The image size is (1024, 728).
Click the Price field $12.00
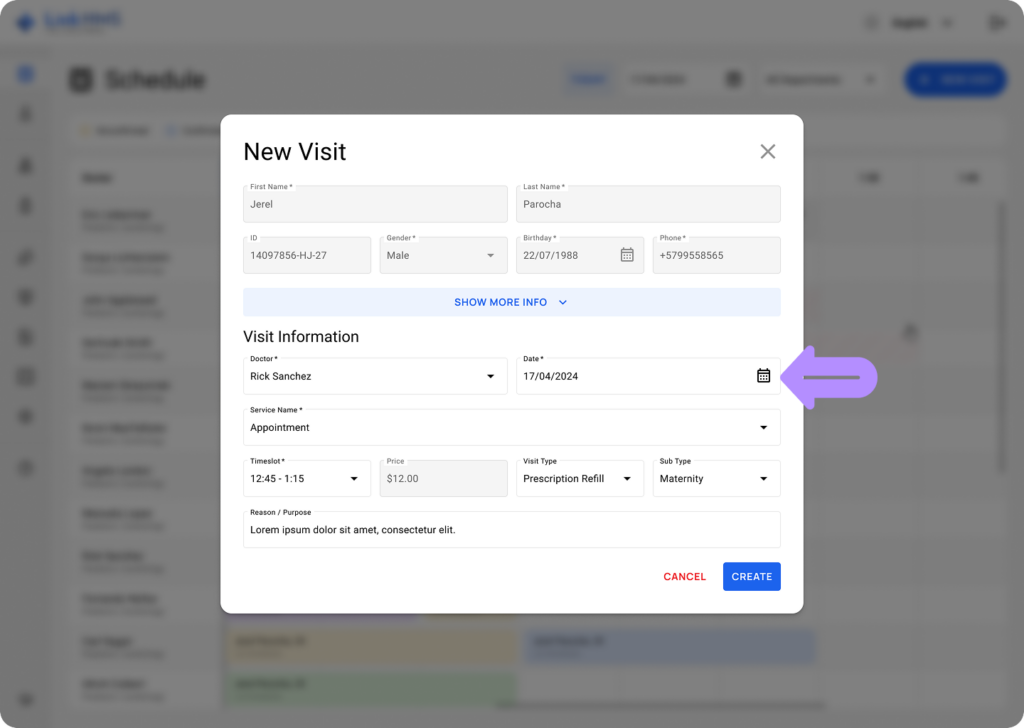[443, 479]
